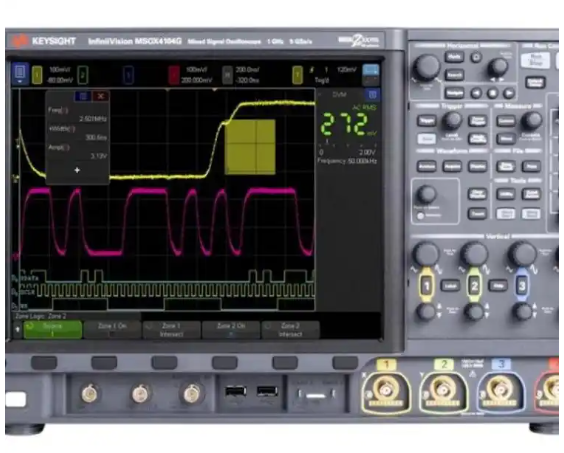Image resolution: width=564 pixels, height=453 pixels.
Task: Push the sixth softkey below the screen
Action: (345, 362)
